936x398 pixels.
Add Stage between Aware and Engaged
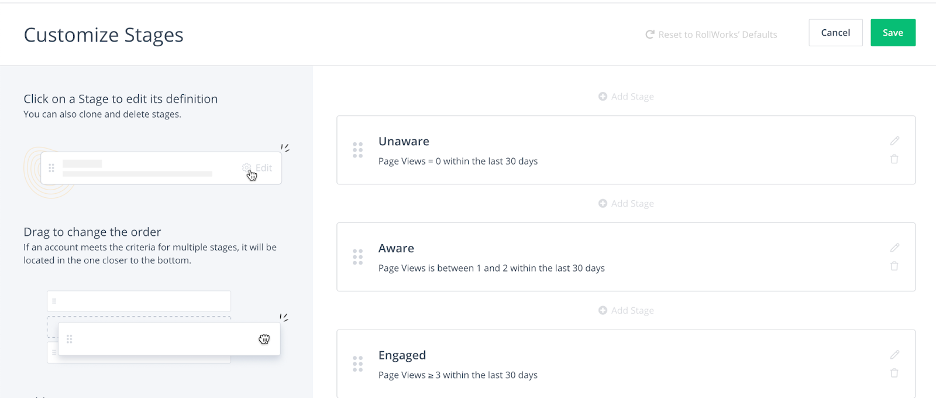(626, 310)
